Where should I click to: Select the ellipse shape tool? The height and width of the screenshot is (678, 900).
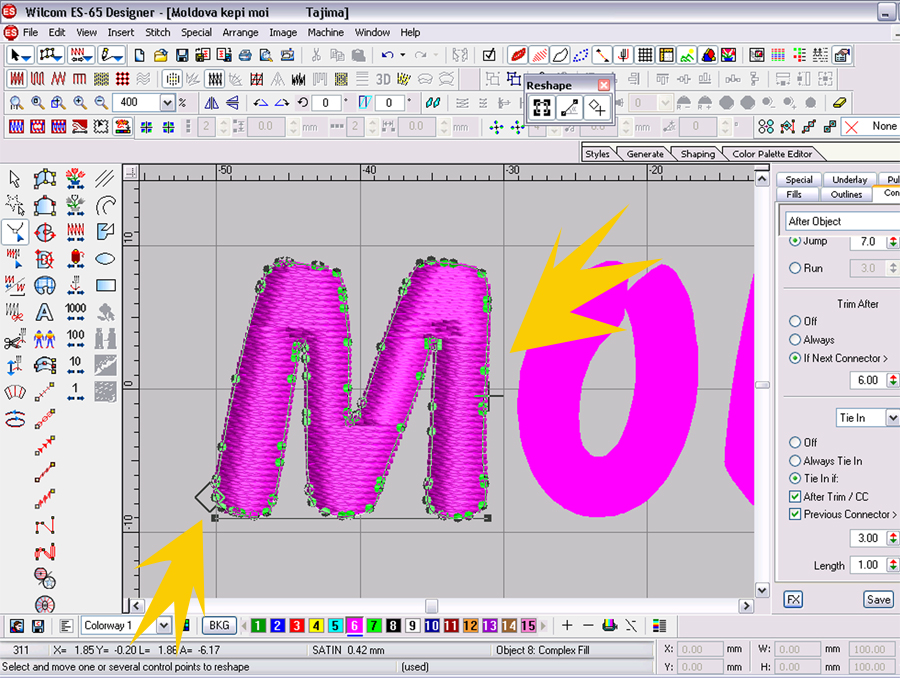click(105, 259)
